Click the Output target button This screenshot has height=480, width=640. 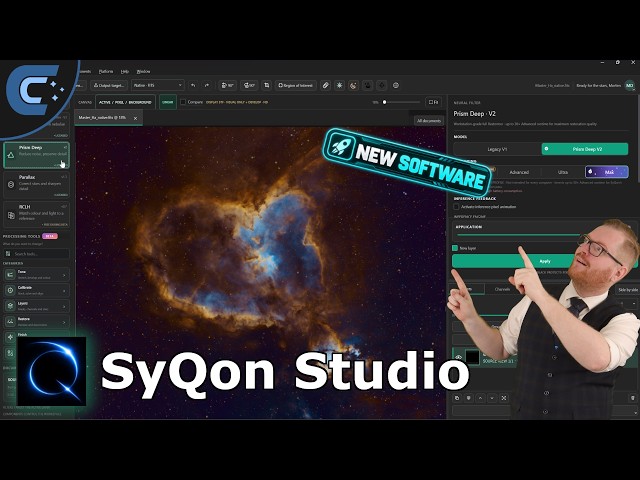(109, 85)
